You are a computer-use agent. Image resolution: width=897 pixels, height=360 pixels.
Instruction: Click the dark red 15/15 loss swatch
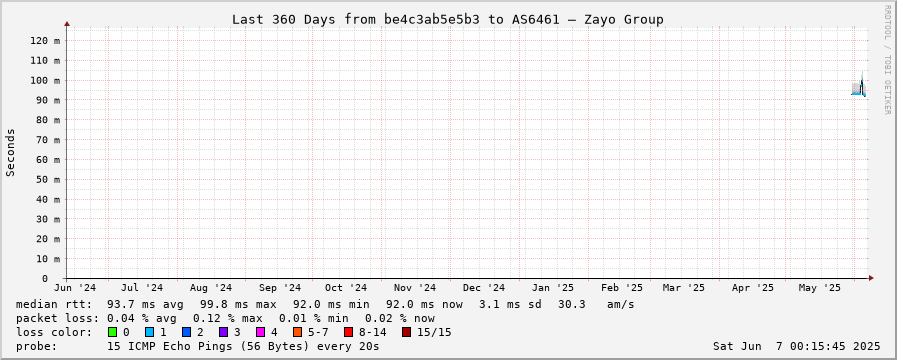click(x=406, y=332)
